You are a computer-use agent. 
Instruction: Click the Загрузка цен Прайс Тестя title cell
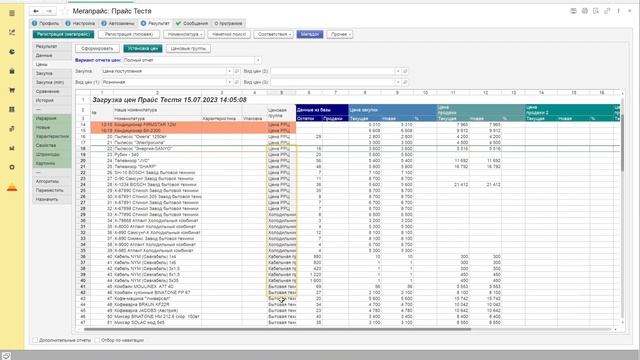coord(169,100)
